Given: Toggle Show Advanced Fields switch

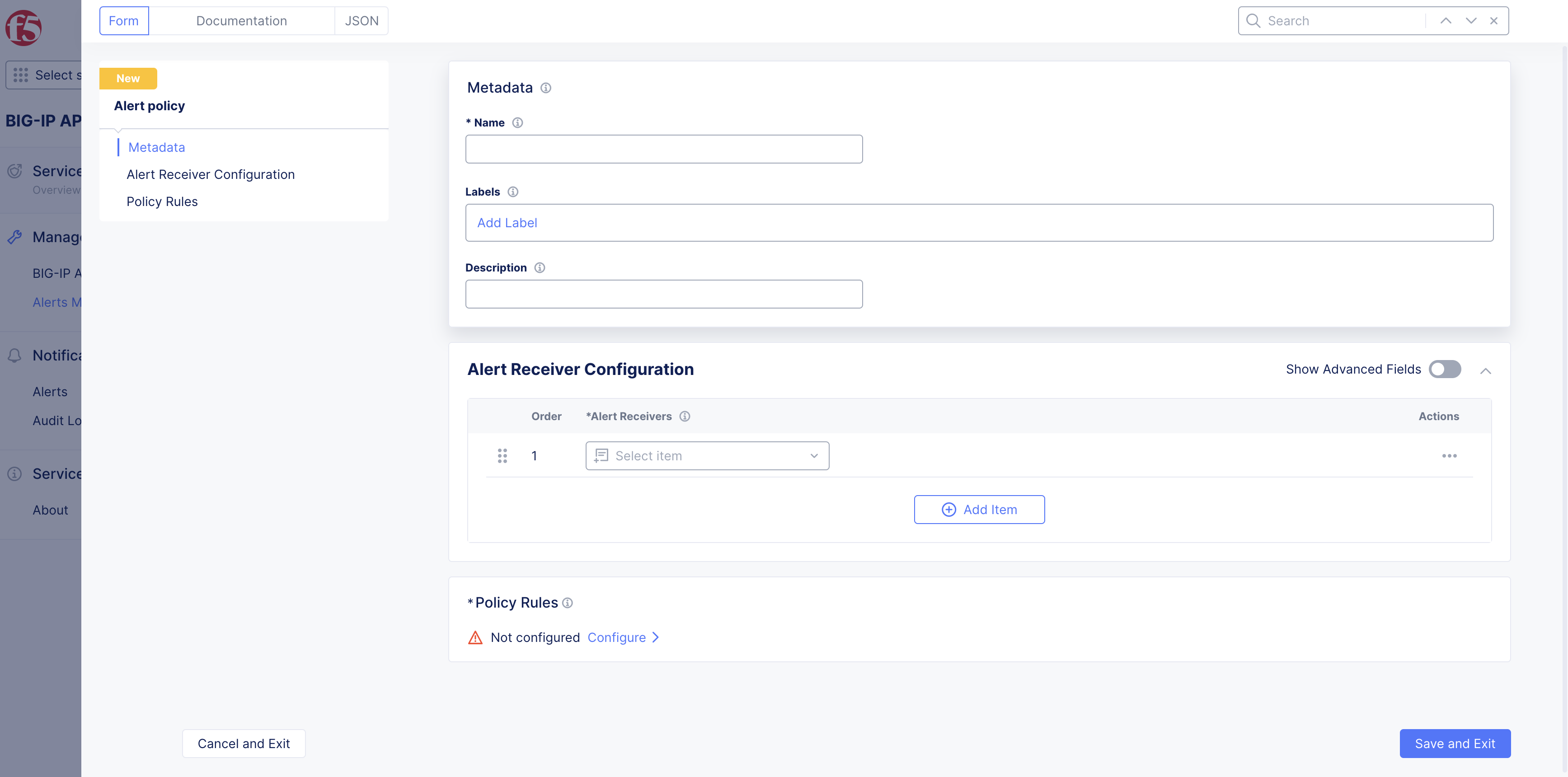Looking at the screenshot, I should tap(1445, 370).
